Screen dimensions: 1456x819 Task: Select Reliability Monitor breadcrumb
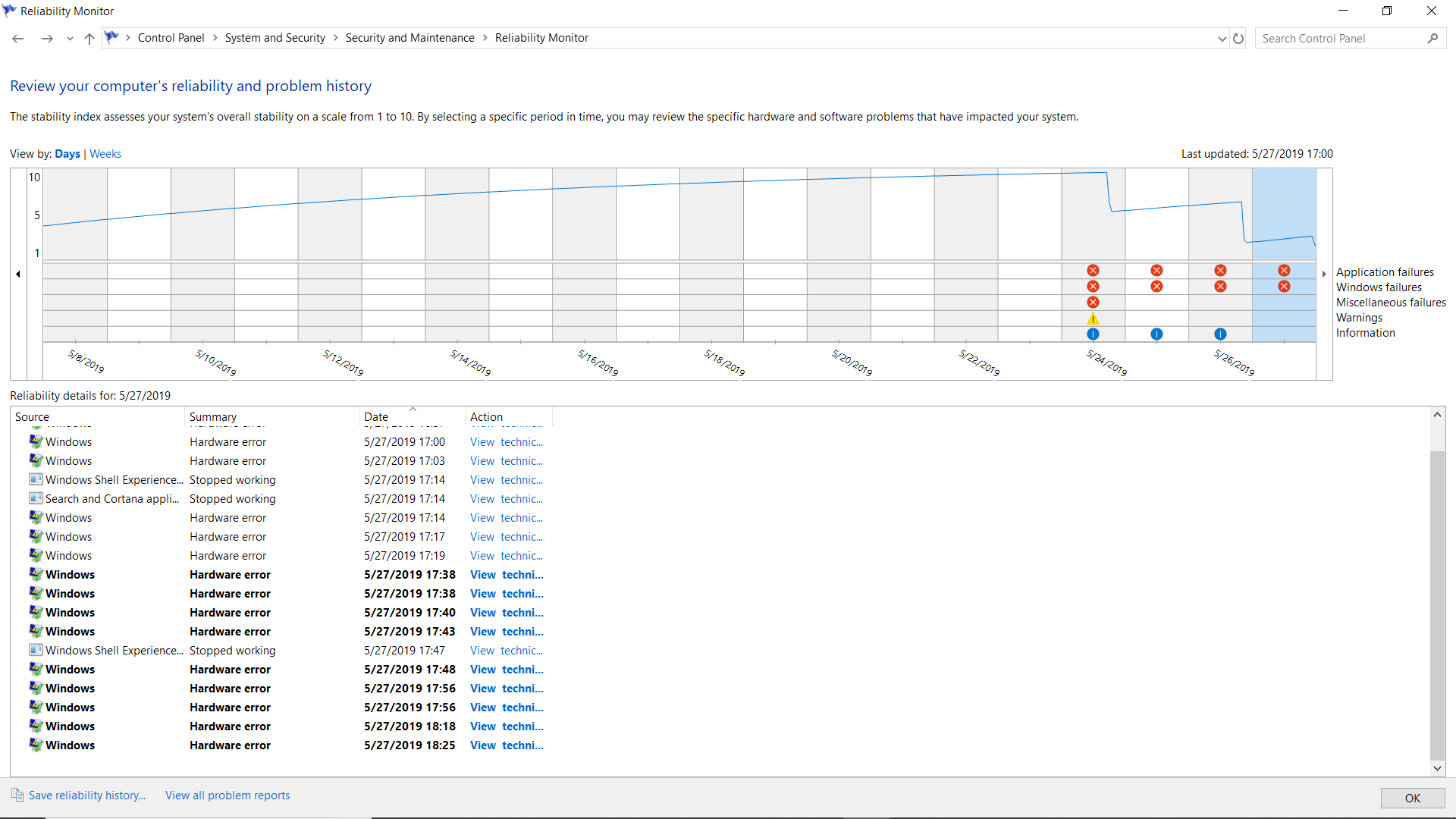pyautogui.click(x=541, y=38)
